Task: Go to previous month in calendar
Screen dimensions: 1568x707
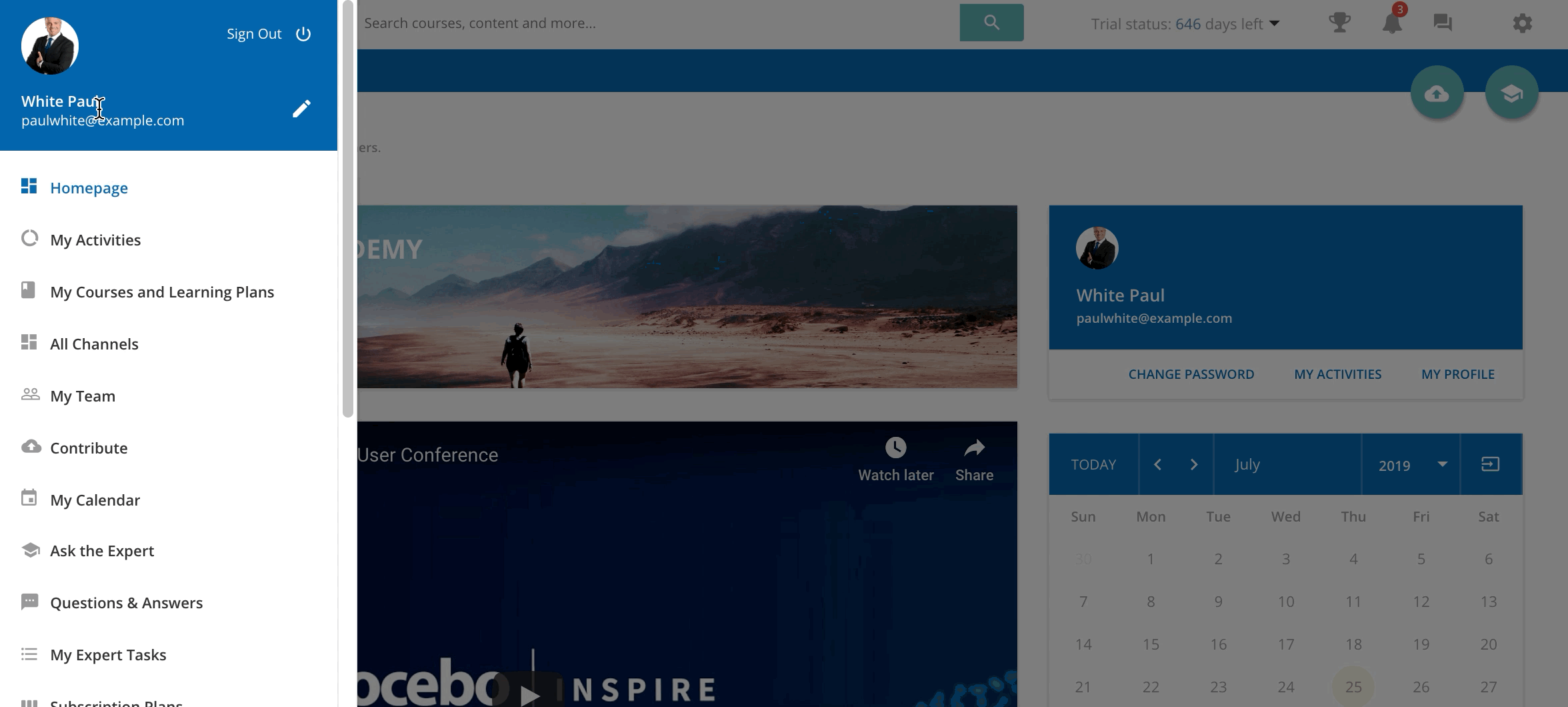Action: (1157, 464)
